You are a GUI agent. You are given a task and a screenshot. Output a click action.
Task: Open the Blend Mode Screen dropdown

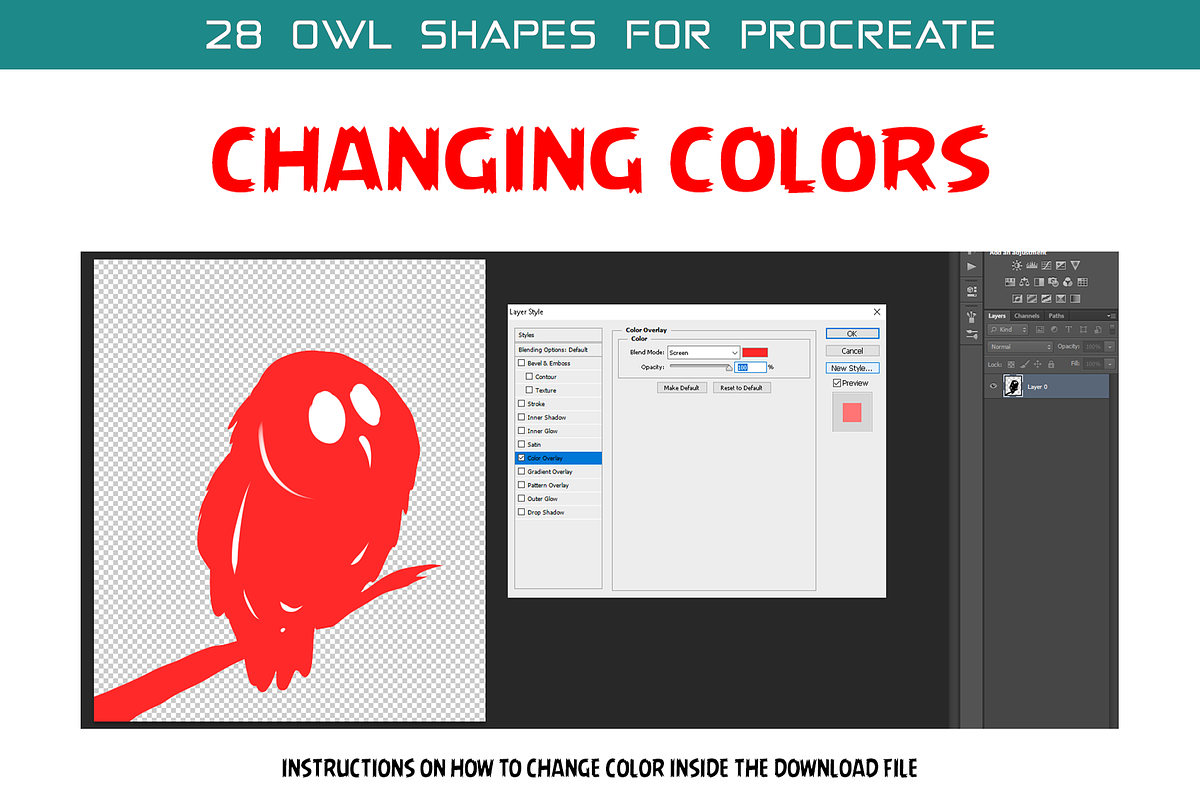point(704,352)
